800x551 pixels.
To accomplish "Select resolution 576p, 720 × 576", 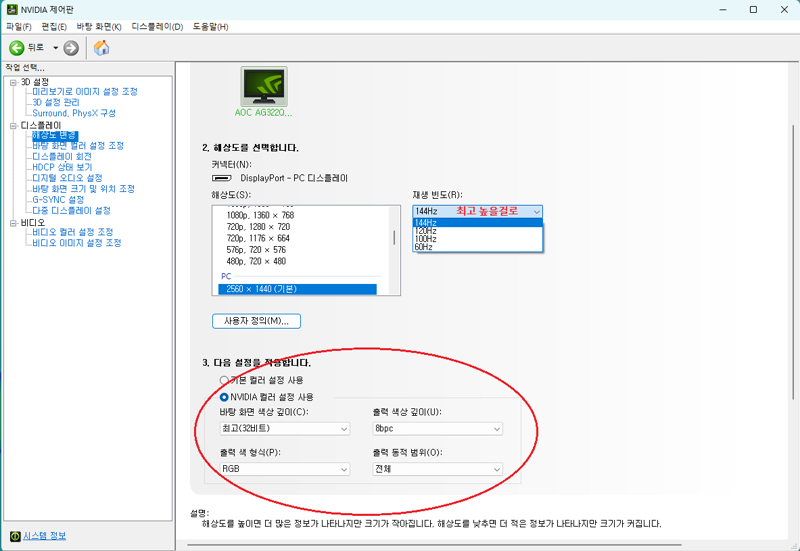I will click(256, 250).
